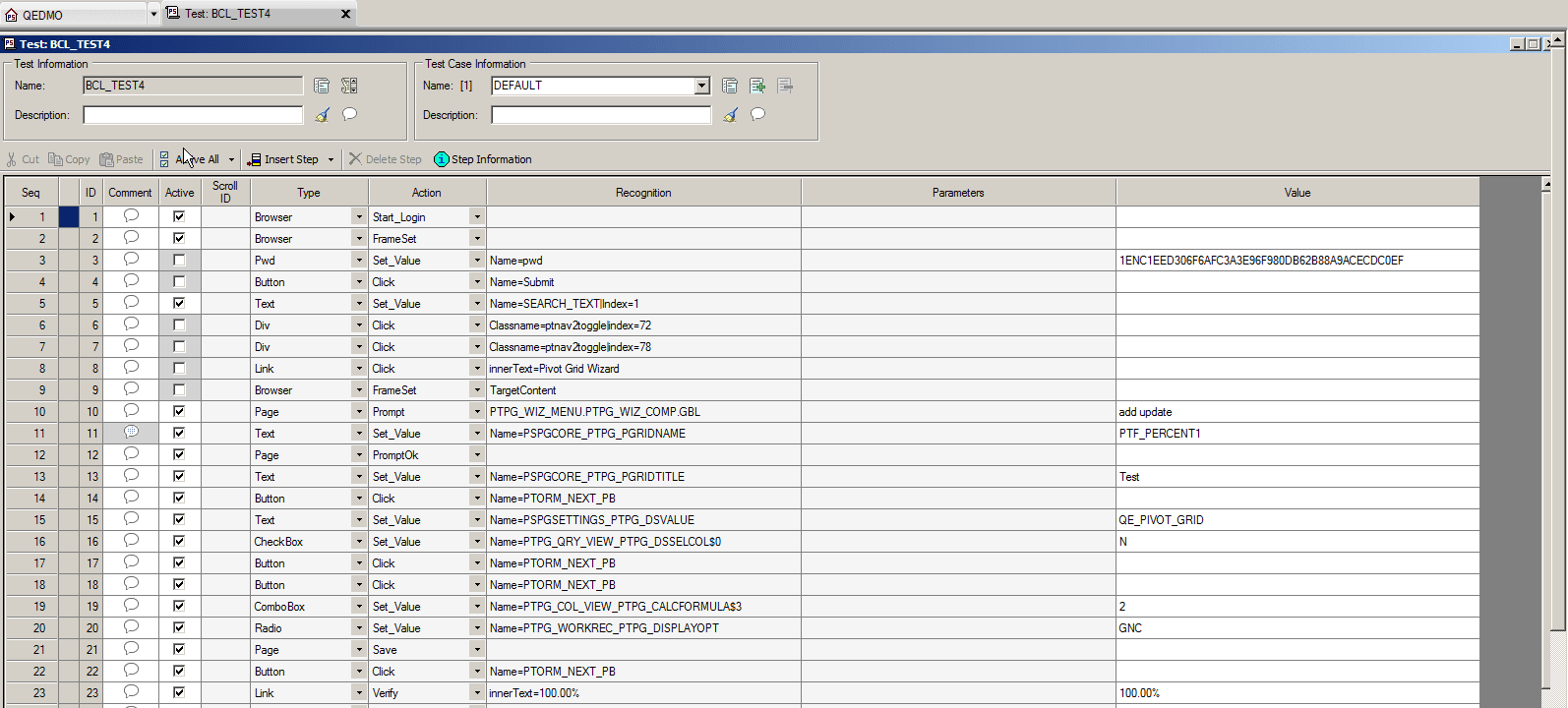The width and height of the screenshot is (1568, 708).
Task: Uncheck Active for step 1 Start_Login
Action: coord(179,216)
